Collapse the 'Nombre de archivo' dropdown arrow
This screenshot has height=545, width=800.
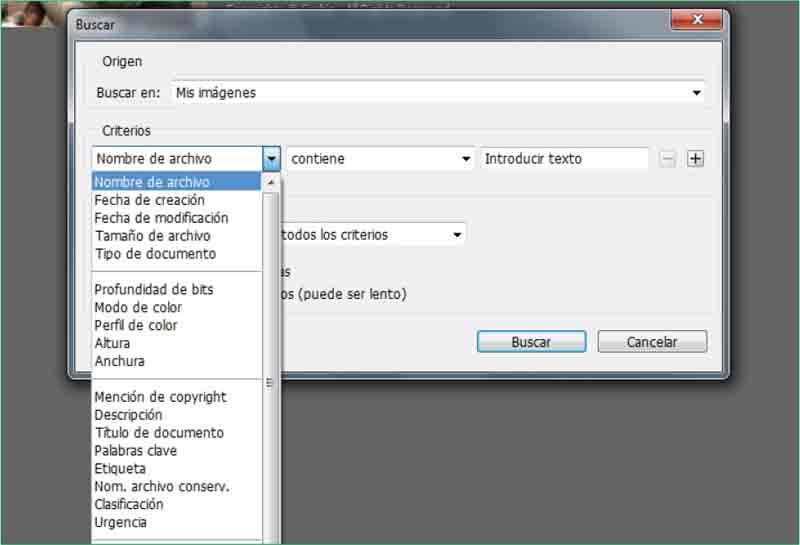[x=271, y=159]
